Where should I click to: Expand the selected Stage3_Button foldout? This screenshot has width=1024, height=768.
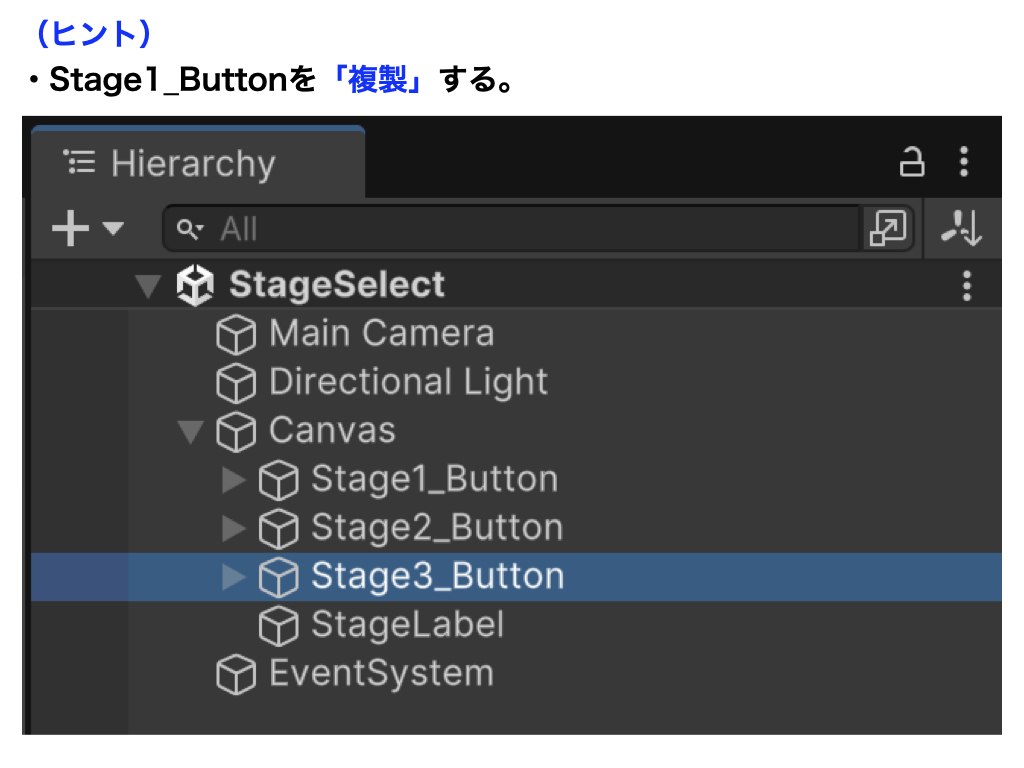[234, 577]
